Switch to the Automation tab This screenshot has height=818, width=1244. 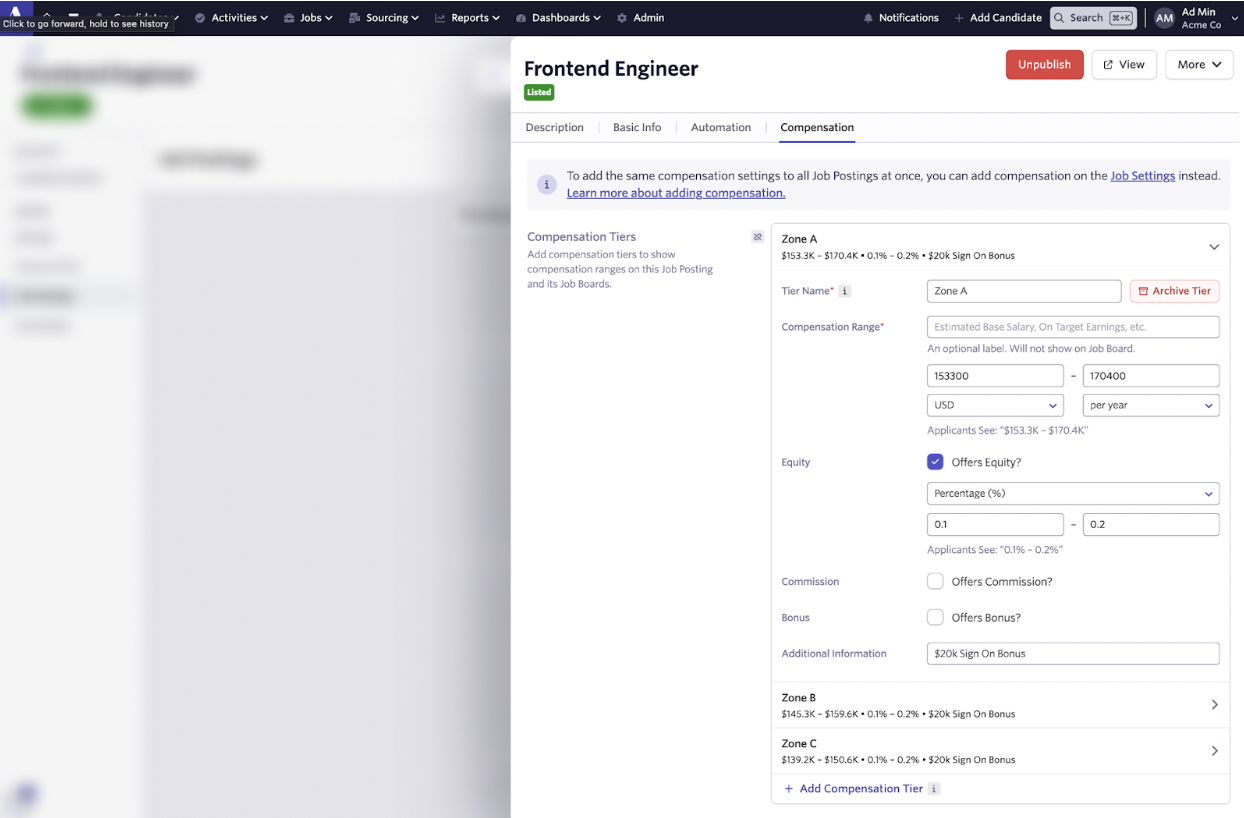720,127
